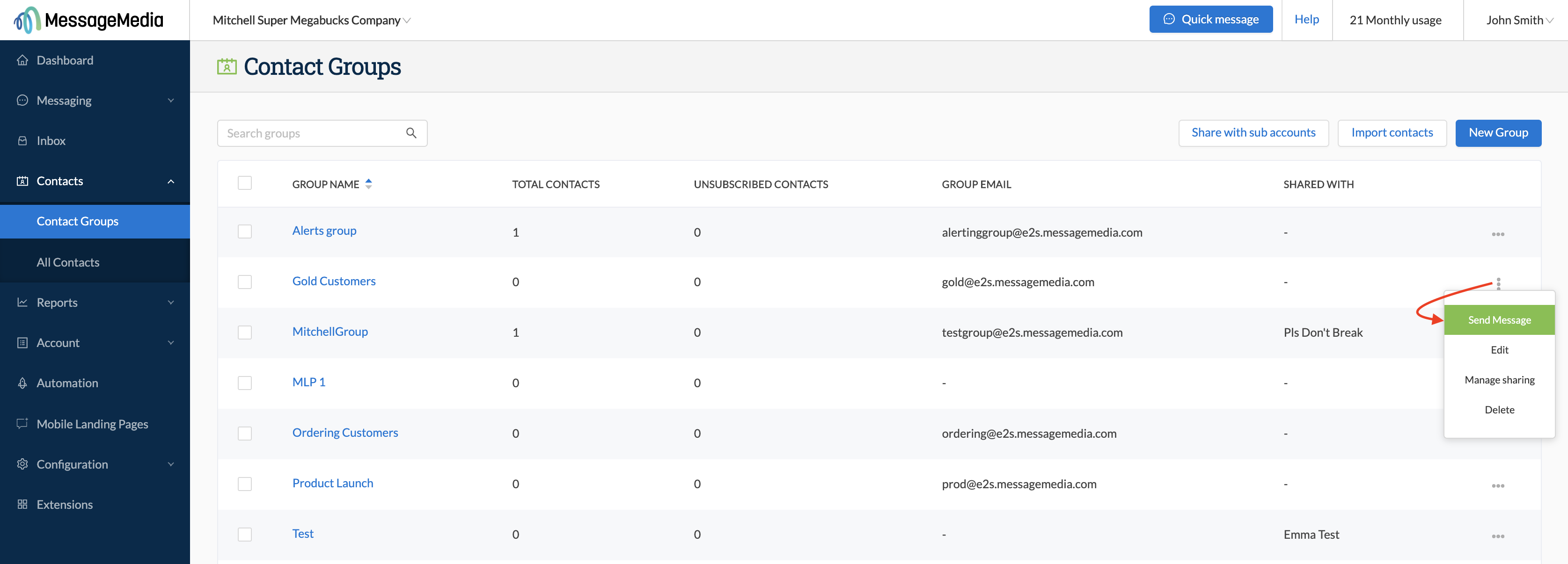Click the search magnifier icon in Search groups
This screenshot has width=1568, height=564.
click(x=411, y=133)
